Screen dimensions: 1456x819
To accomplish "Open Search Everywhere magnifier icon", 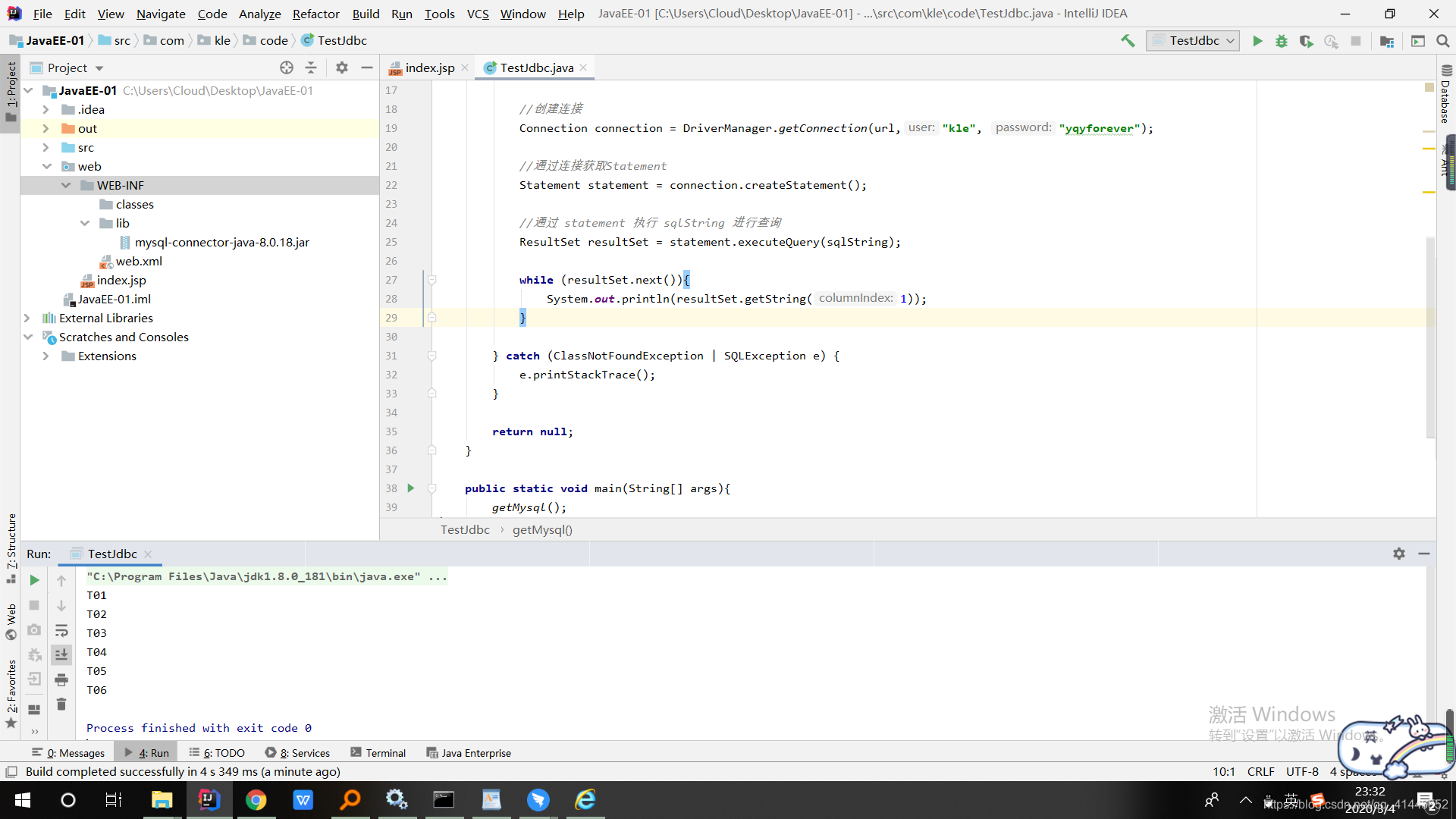I will tap(1443, 41).
